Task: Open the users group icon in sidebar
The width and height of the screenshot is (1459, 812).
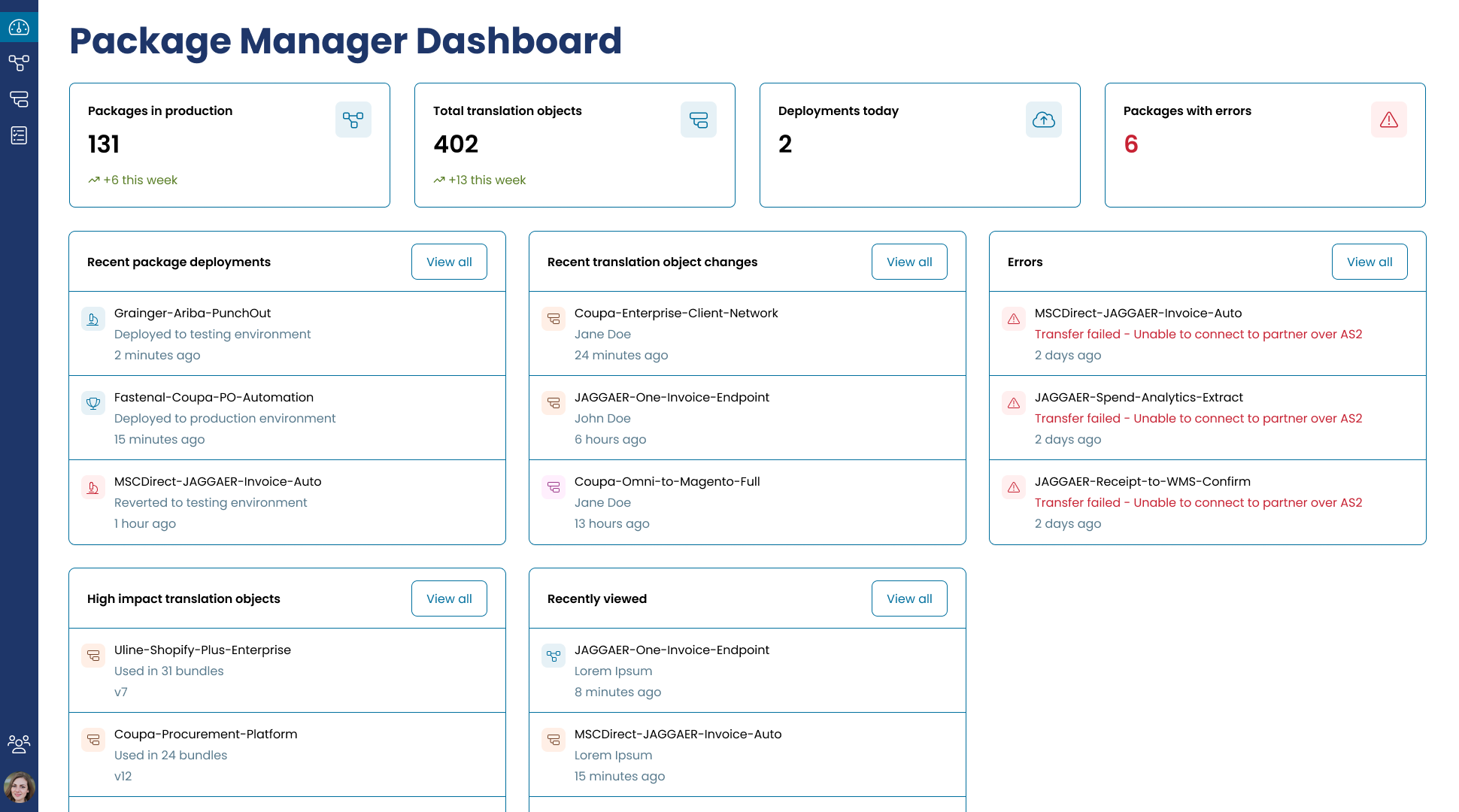Action: tap(19, 744)
